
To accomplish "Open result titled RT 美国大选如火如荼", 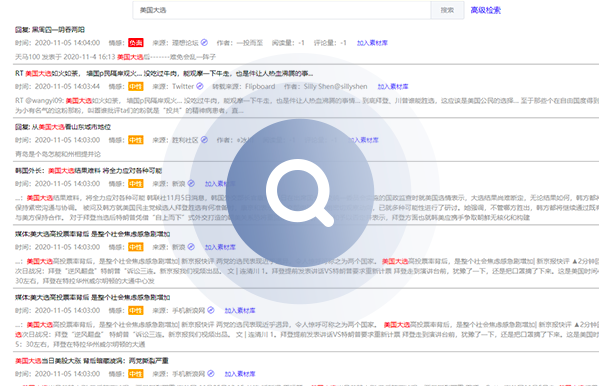I will (x=164, y=73).
